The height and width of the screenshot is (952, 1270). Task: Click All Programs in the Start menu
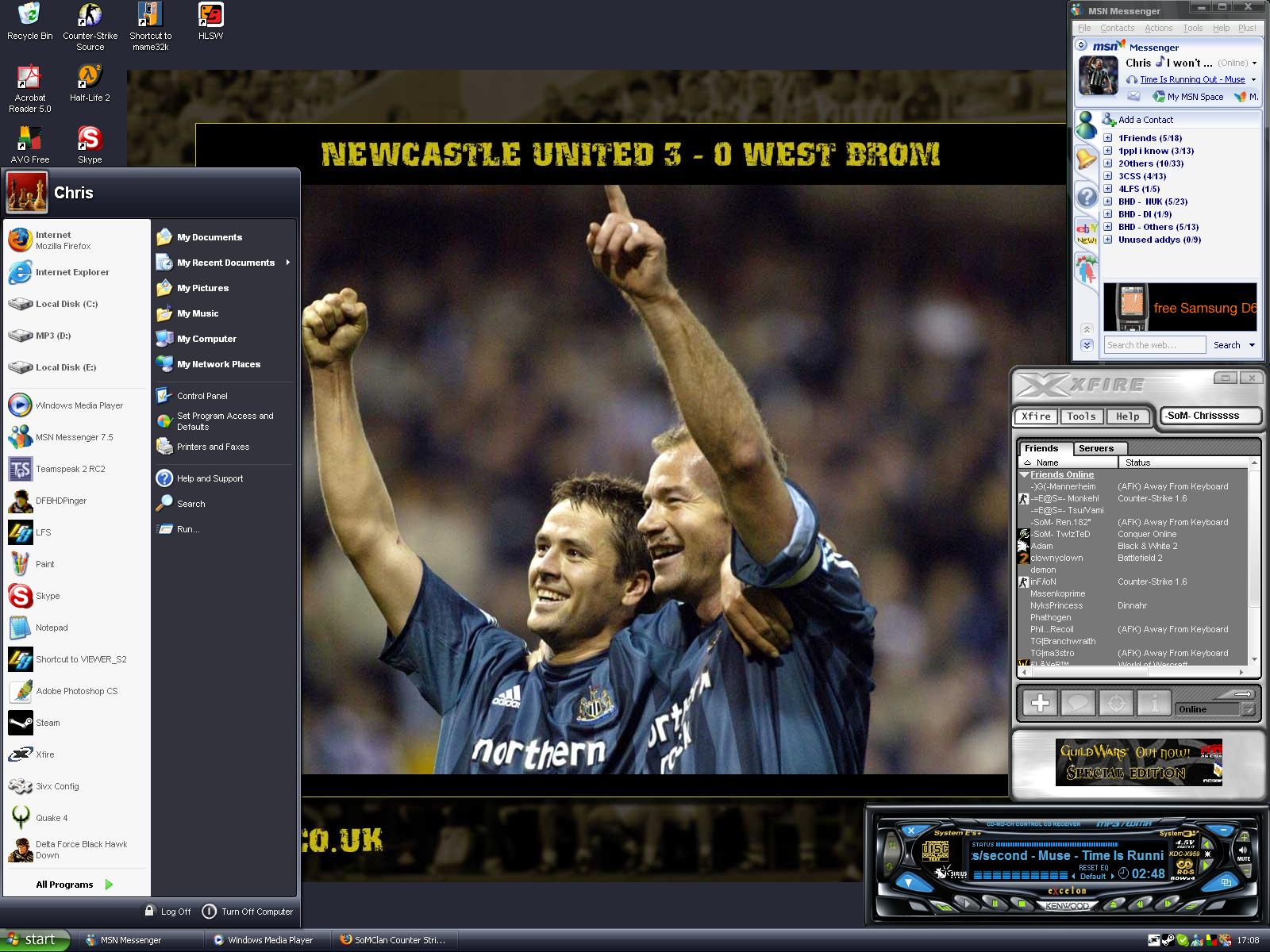coord(75,885)
